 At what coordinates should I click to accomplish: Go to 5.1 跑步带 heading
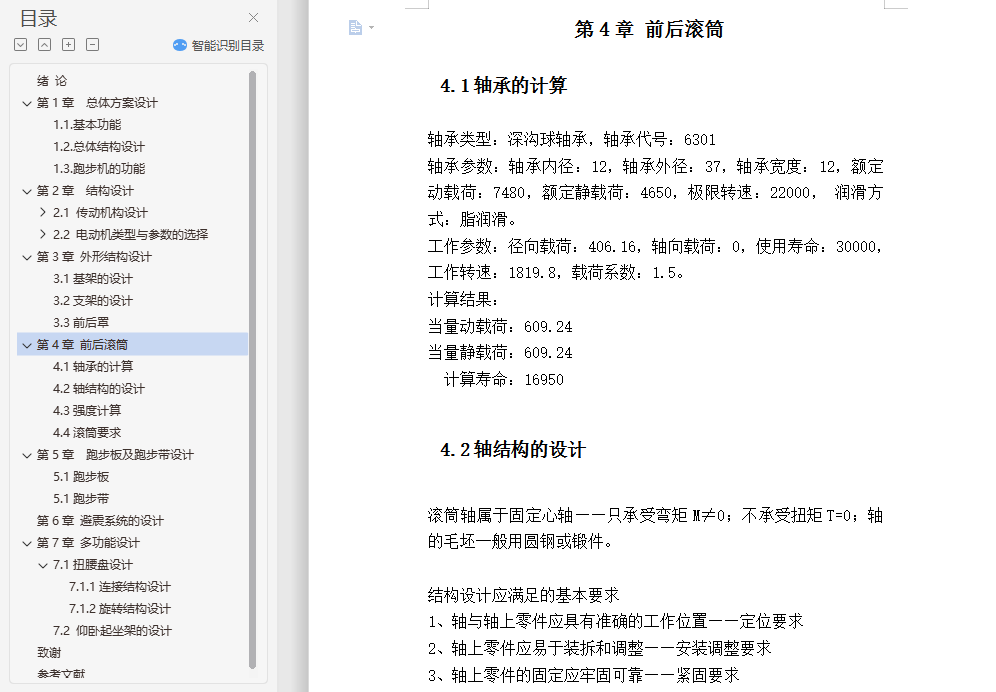click(x=81, y=499)
